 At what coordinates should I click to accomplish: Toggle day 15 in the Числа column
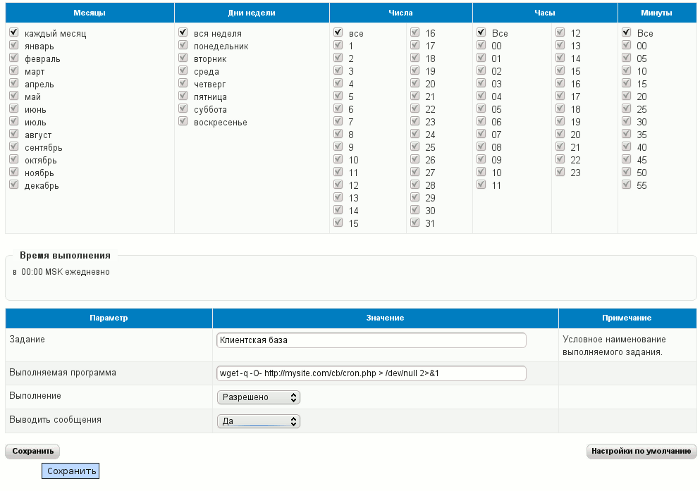tap(338, 223)
